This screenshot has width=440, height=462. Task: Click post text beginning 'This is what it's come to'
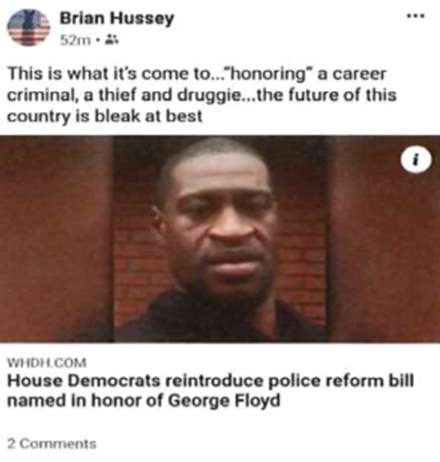[197, 74]
